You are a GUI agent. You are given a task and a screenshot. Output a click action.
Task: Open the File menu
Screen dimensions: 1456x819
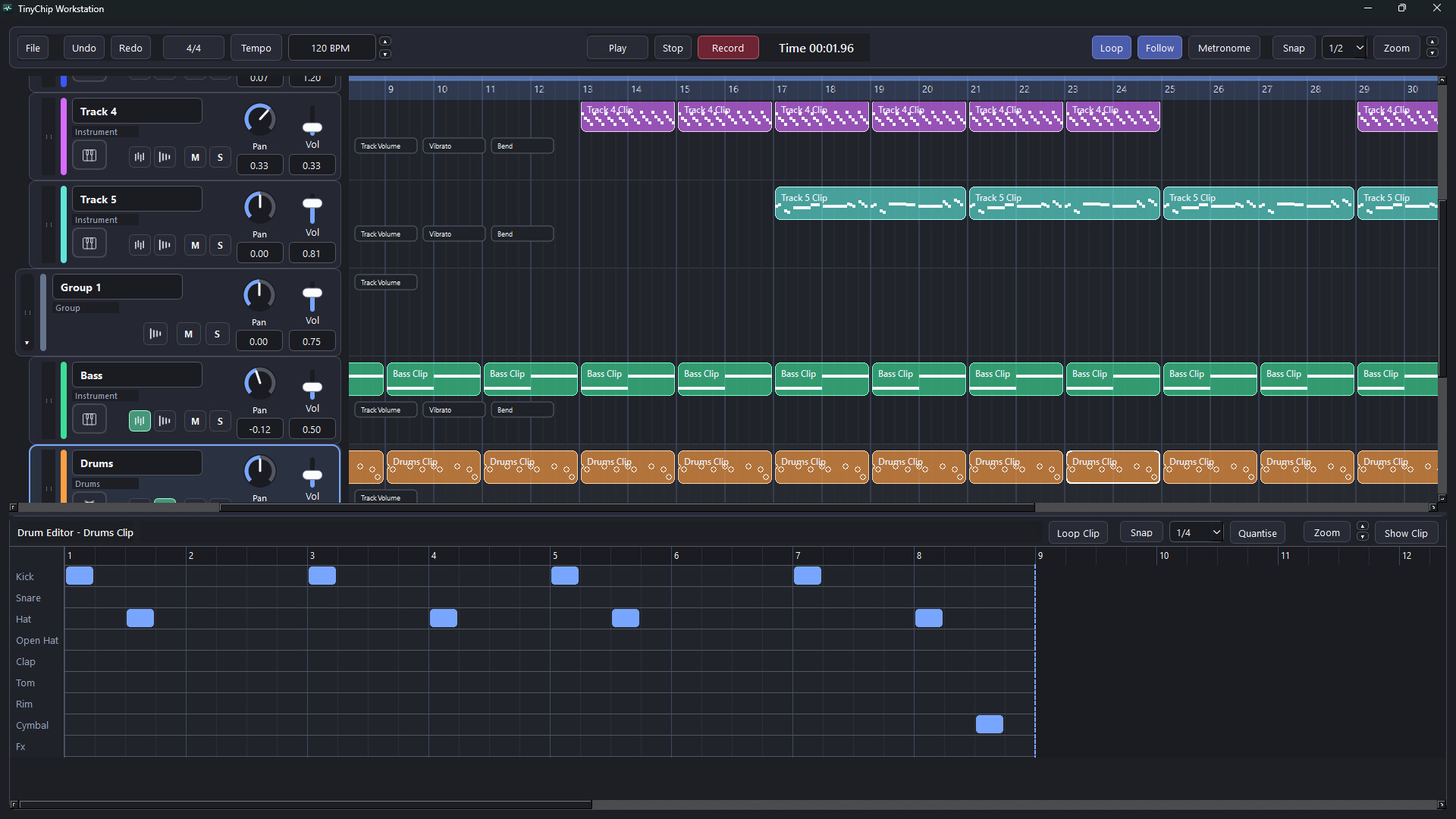[33, 48]
